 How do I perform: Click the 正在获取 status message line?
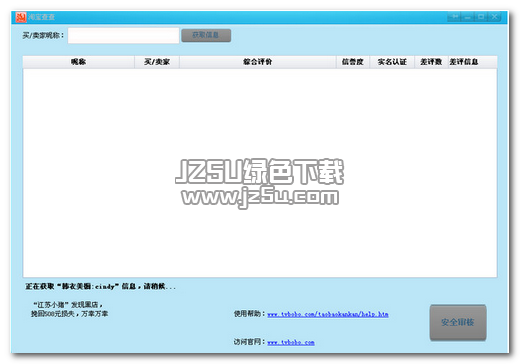pos(101,286)
